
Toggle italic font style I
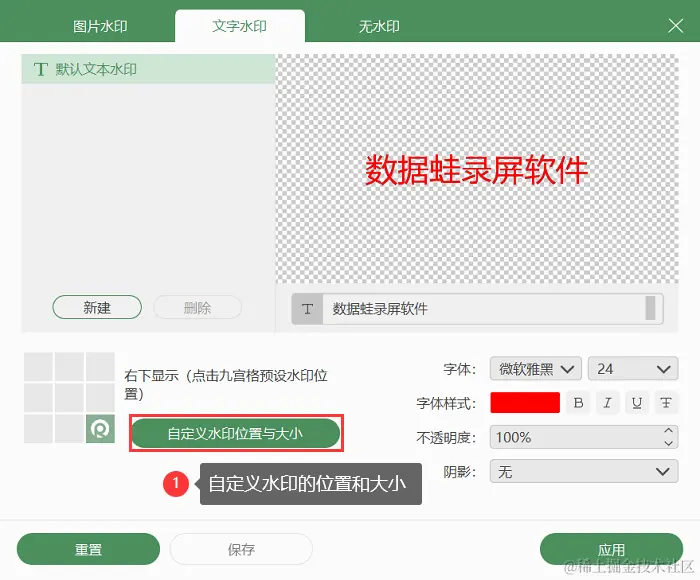(x=607, y=403)
